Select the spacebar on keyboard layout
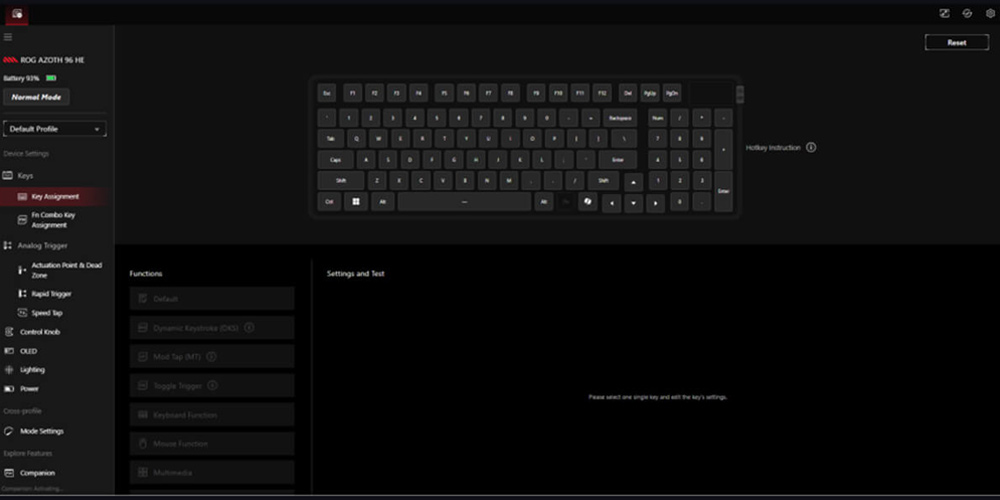1000x500 pixels. (x=464, y=202)
